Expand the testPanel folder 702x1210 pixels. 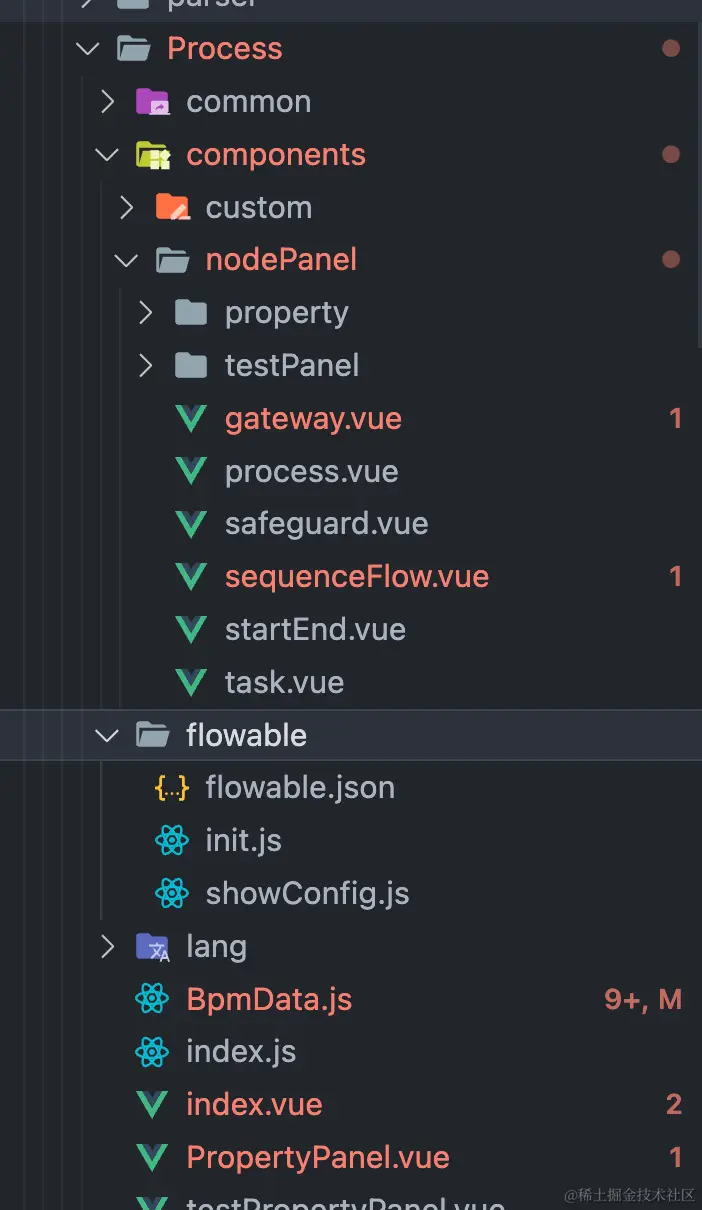point(146,365)
